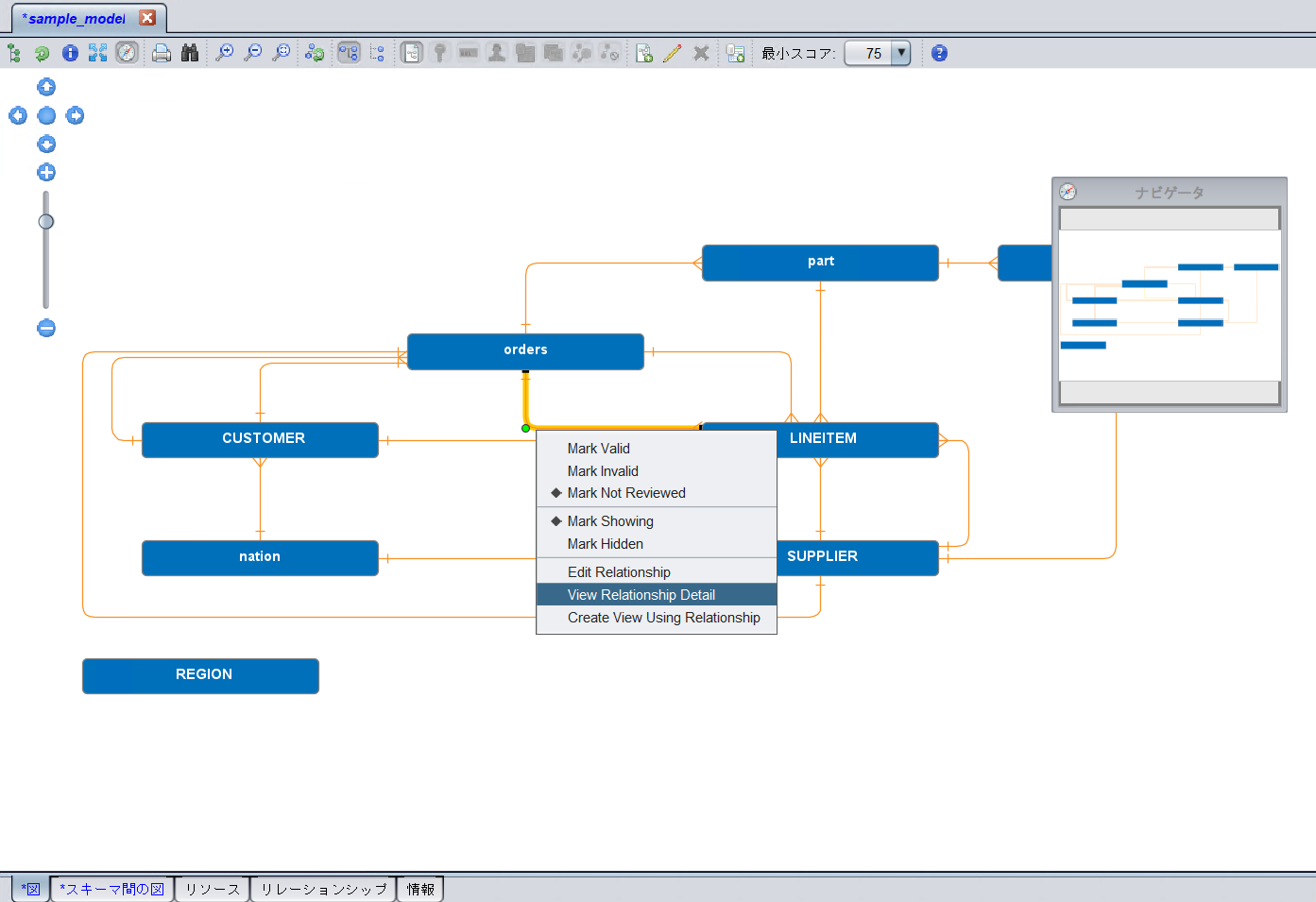Screen dimensions: 1316x902
Task: Select the SUPPLIER table node
Action: [857, 557]
